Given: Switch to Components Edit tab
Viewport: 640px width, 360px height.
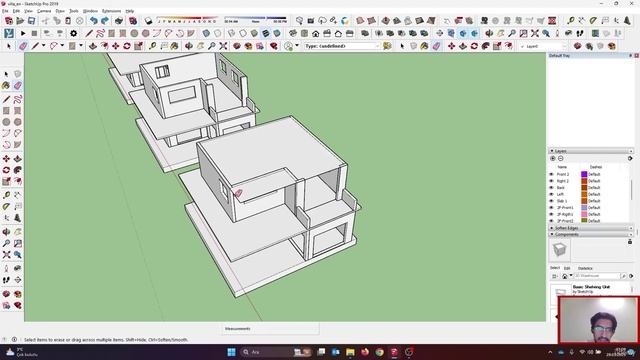Looking at the screenshot, I should tap(567, 268).
